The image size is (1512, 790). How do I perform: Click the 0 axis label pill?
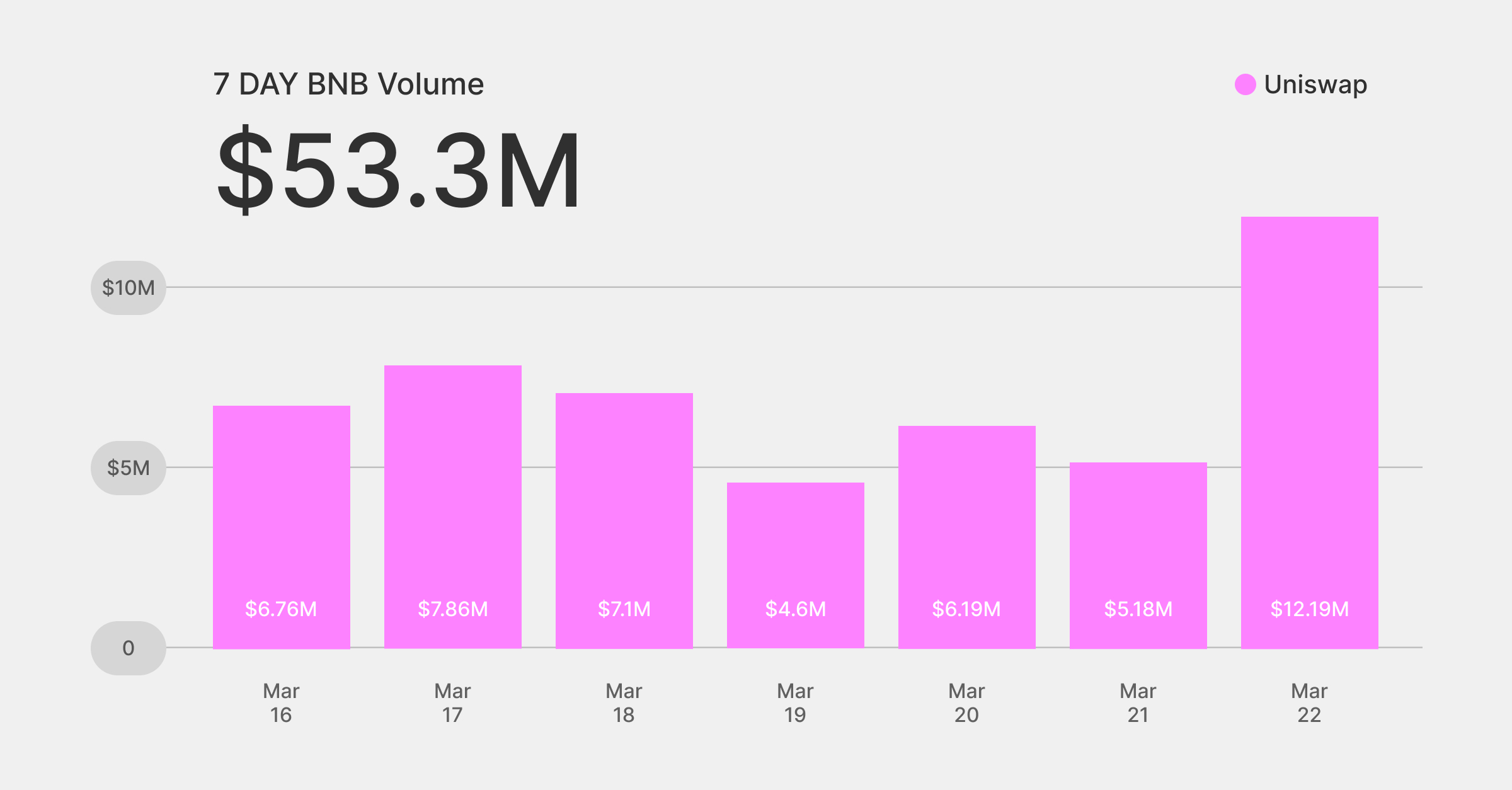point(129,648)
